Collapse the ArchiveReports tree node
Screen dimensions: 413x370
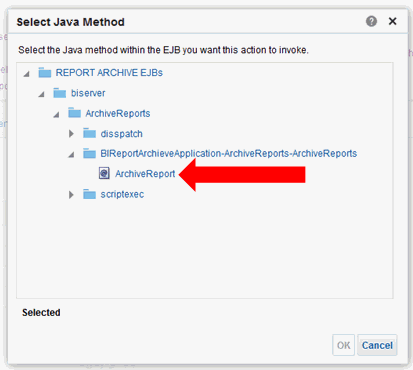point(56,115)
